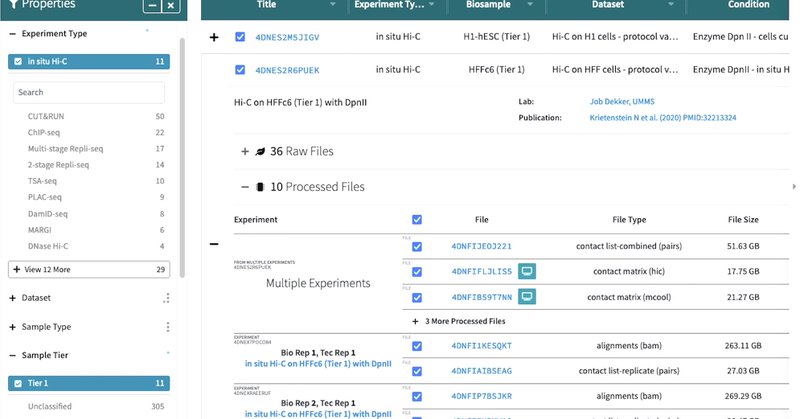Viewport: 800px width, 419px height.
Task: Expand the Sample Type filter section
Action: pyautogui.click(x=13, y=327)
